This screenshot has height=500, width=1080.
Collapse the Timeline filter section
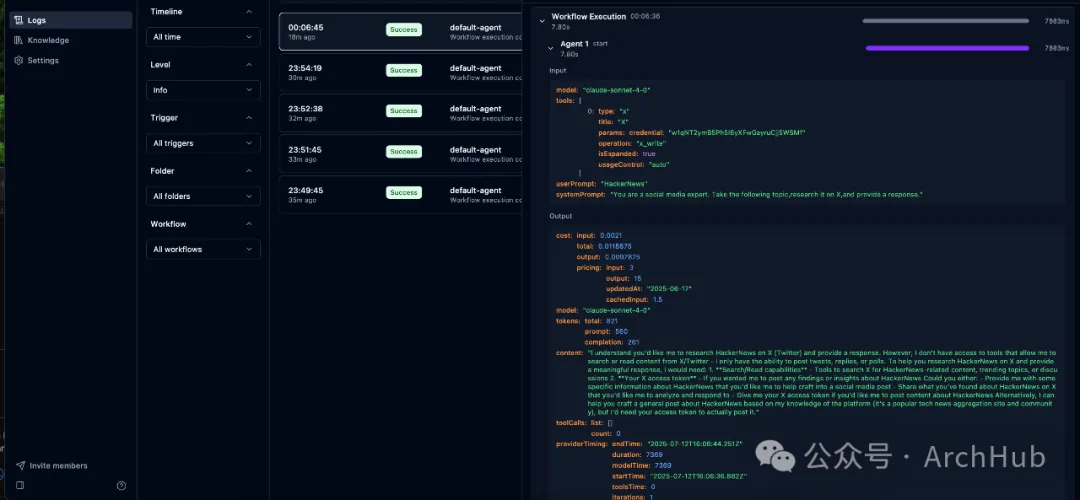coord(249,11)
